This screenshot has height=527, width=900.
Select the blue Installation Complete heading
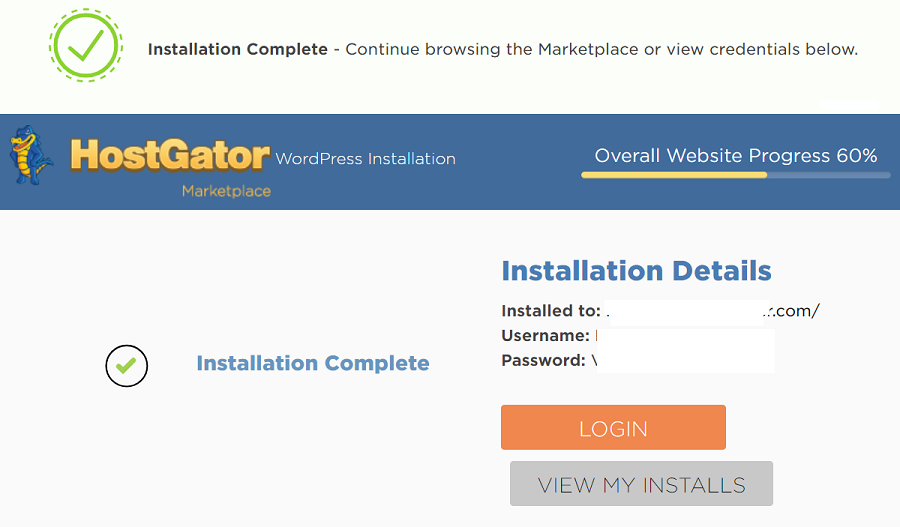[x=313, y=363]
